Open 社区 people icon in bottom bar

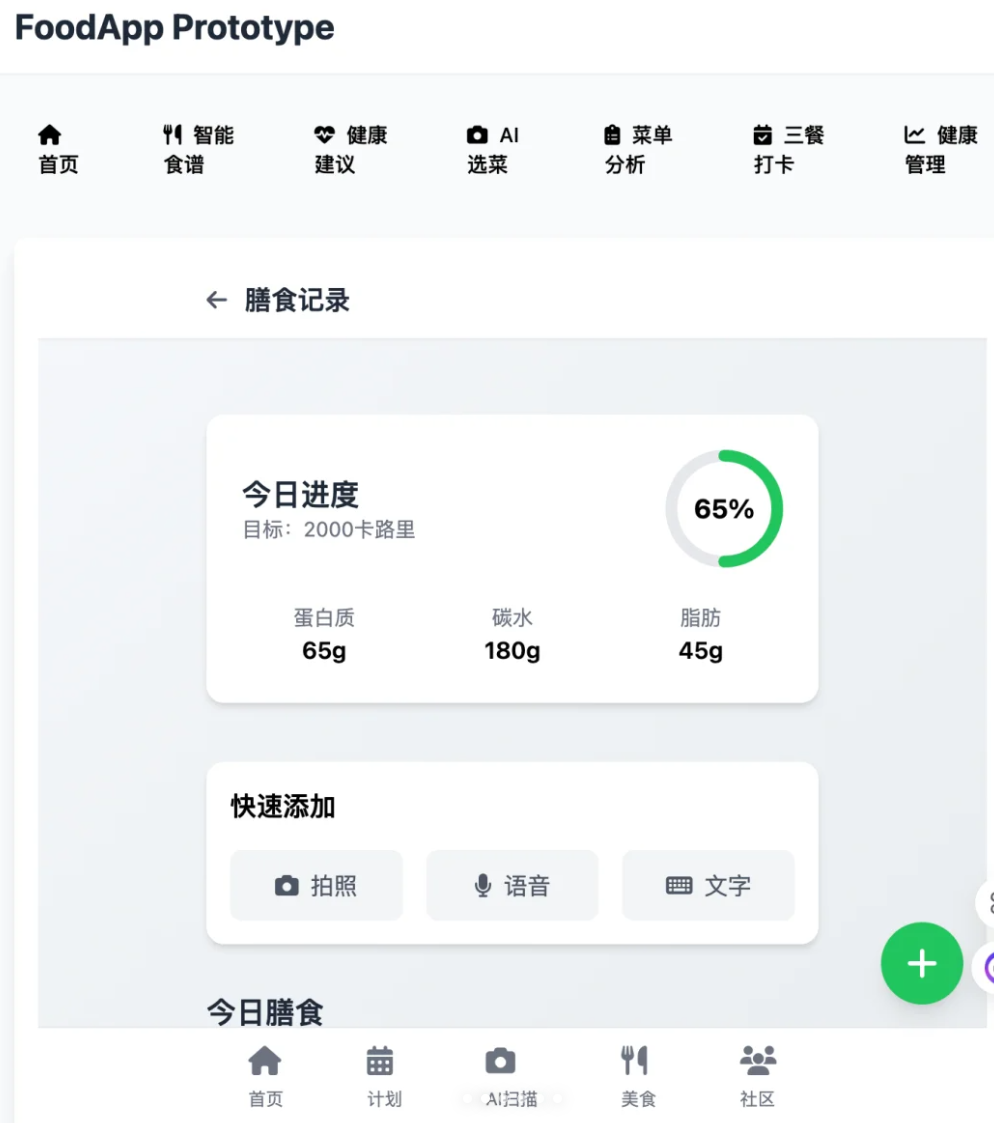point(757,1061)
